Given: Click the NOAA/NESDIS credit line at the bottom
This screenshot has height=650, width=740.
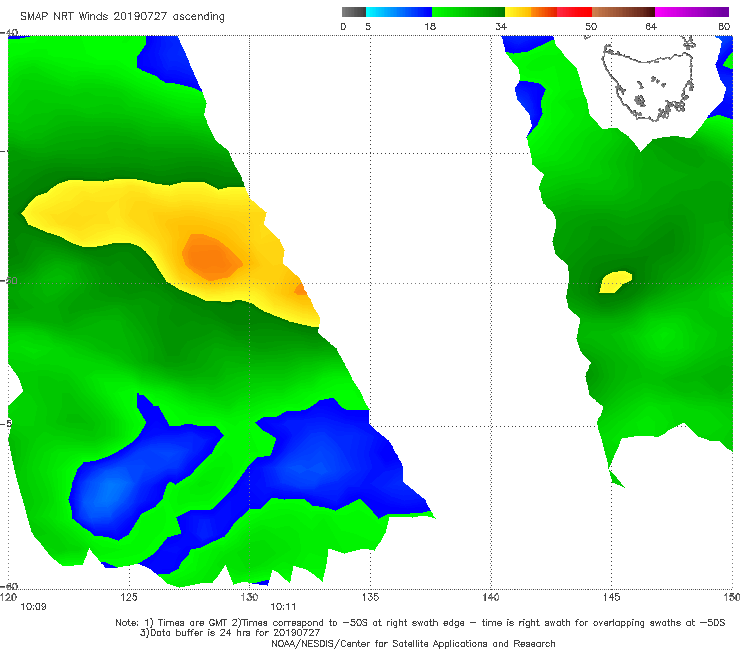Looking at the screenshot, I should [413, 644].
